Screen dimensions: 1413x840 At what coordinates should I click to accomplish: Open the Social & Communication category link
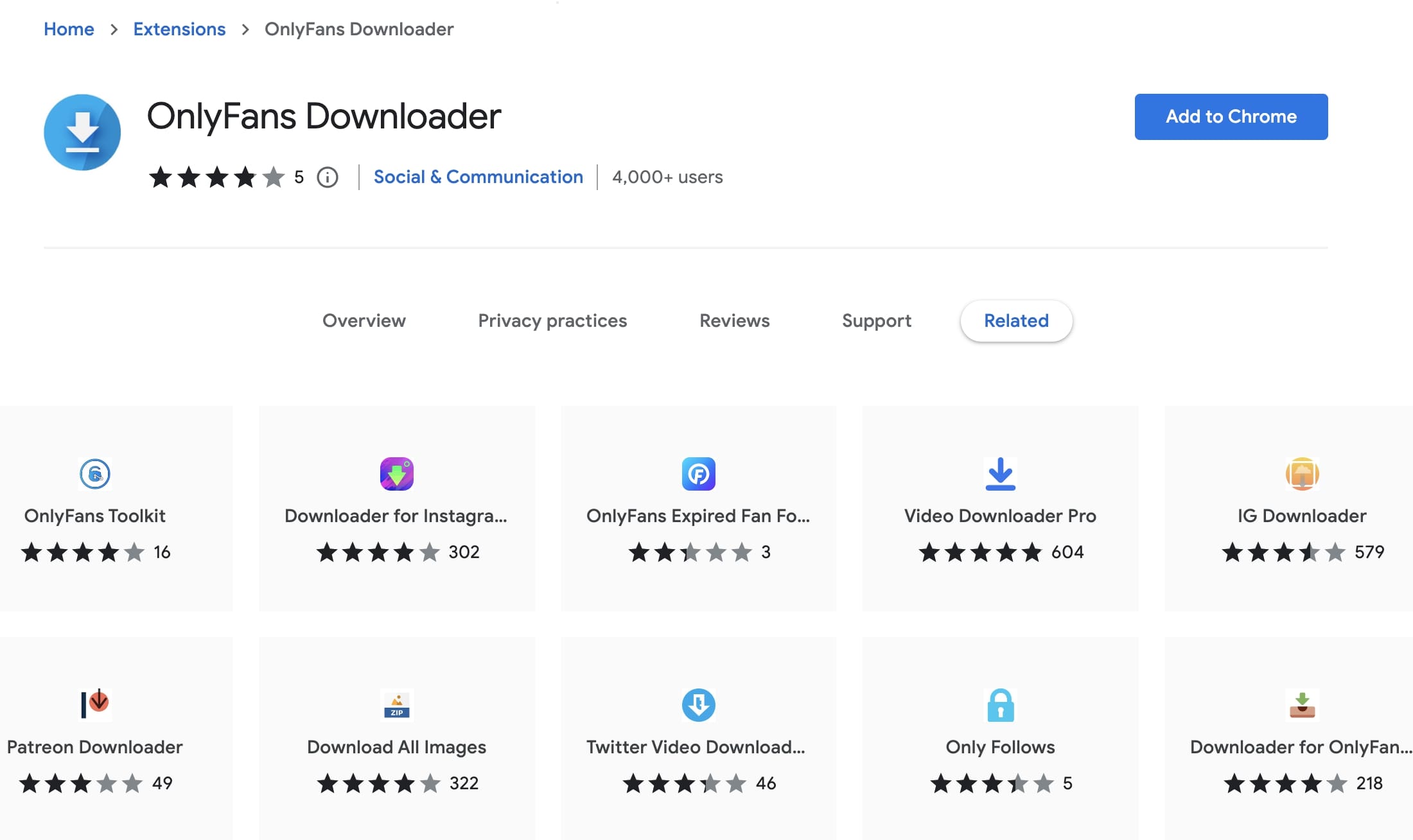coord(478,177)
